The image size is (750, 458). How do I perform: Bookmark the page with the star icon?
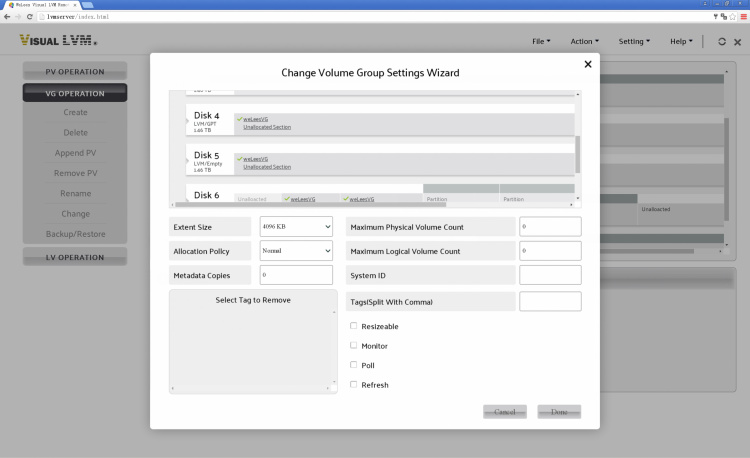pyautogui.click(x=732, y=17)
